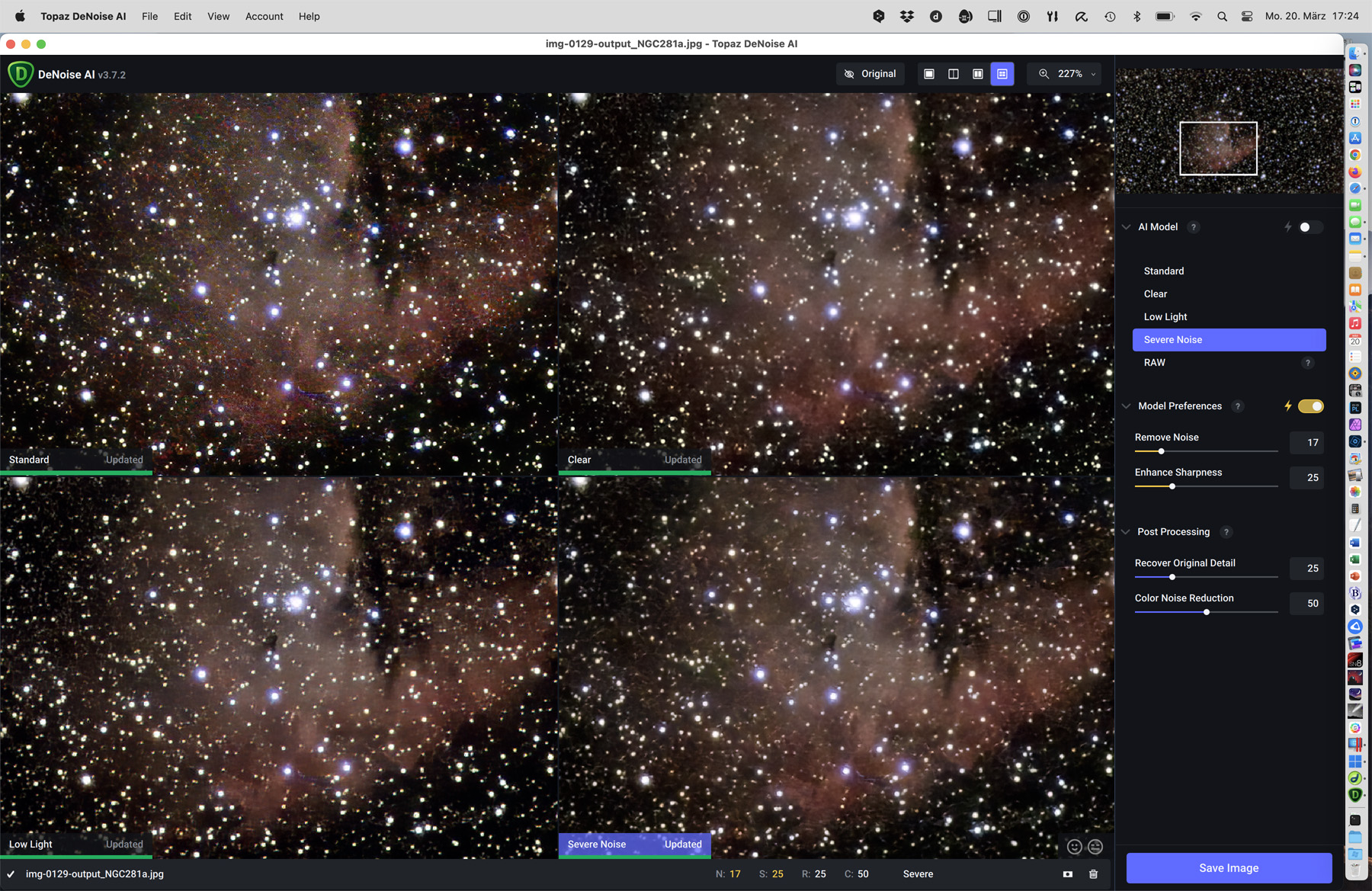This screenshot has width=1372, height=891.
Task: Open Post Processing help question mark
Action: (x=1226, y=532)
